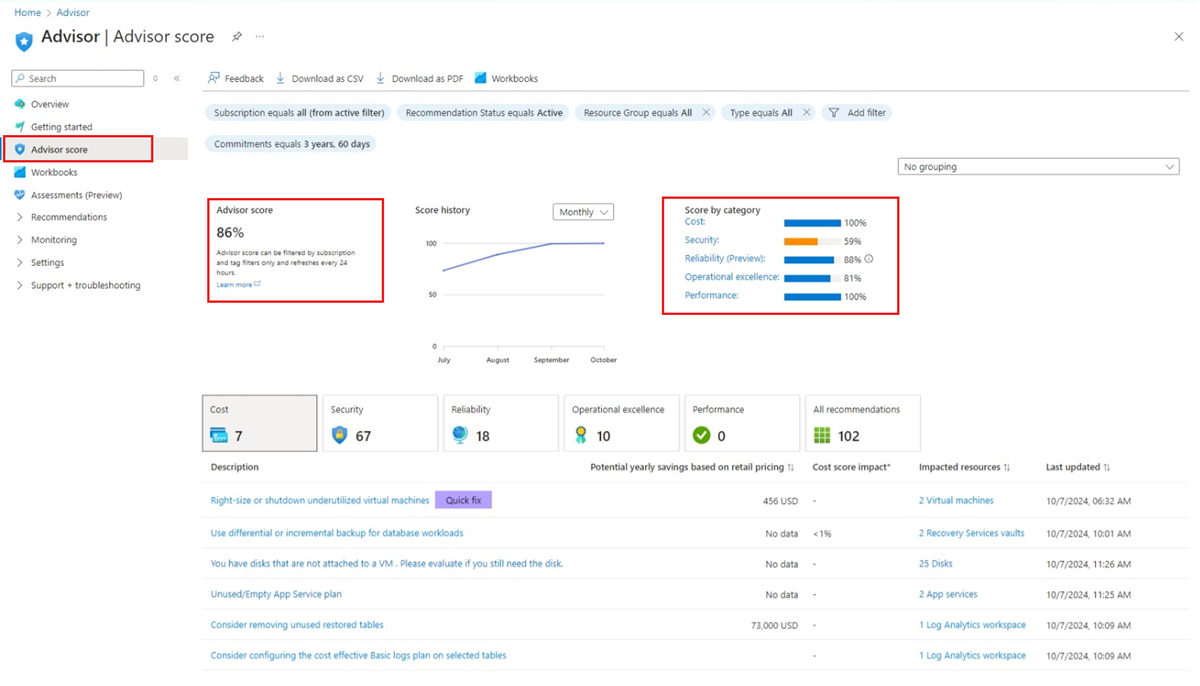Click the Getting started sidebar icon
The image size is (1200, 686).
[x=21, y=126]
